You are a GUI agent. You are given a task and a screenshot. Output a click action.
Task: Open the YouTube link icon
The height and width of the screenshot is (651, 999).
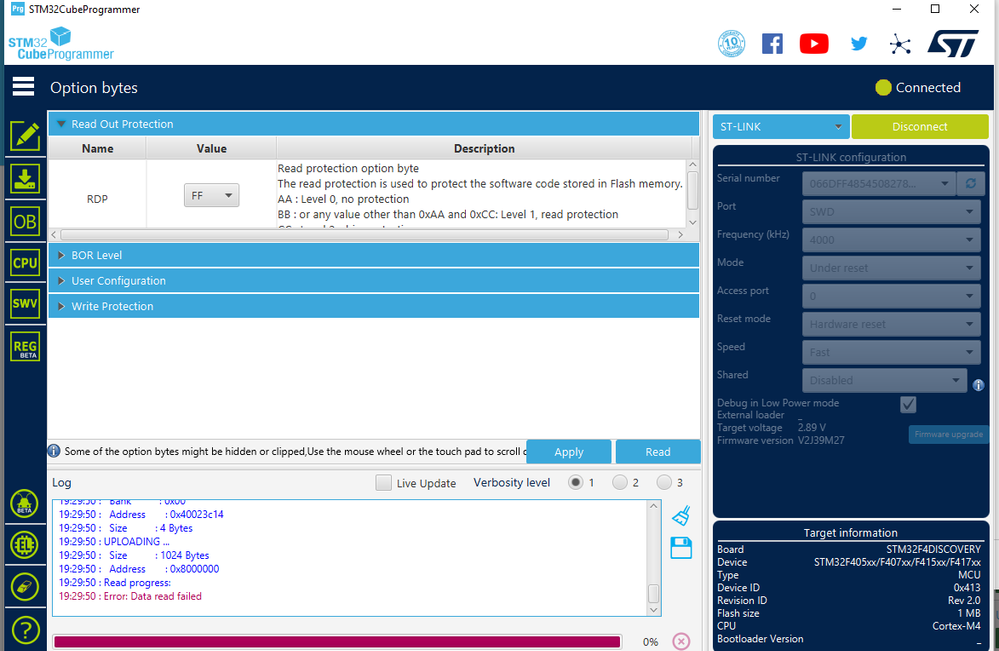[814, 43]
